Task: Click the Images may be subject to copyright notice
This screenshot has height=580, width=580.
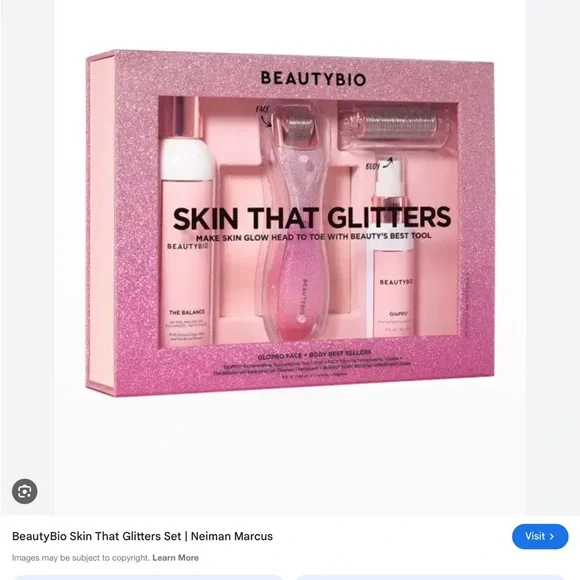Action: click(81, 557)
